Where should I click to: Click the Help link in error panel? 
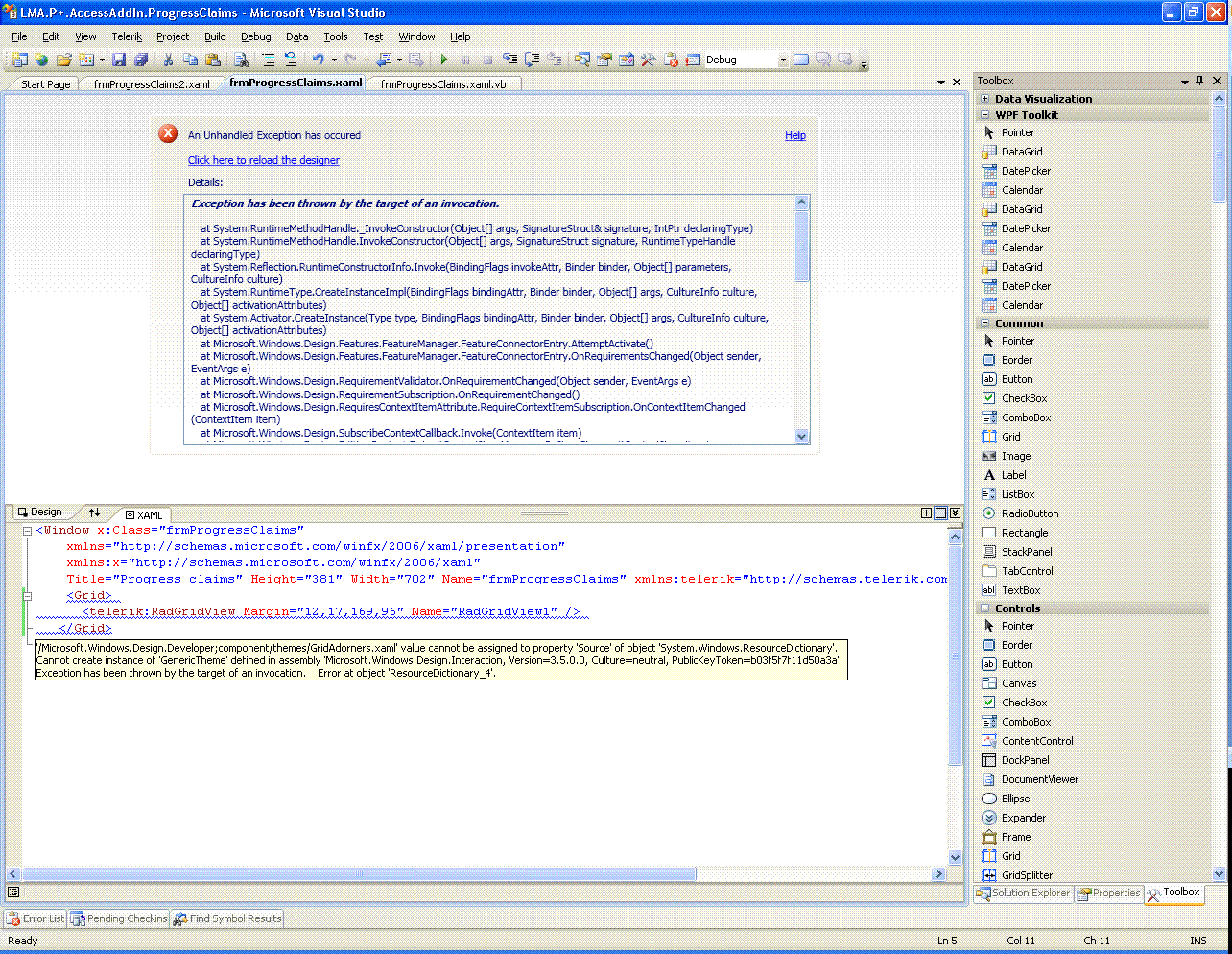[794, 135]
